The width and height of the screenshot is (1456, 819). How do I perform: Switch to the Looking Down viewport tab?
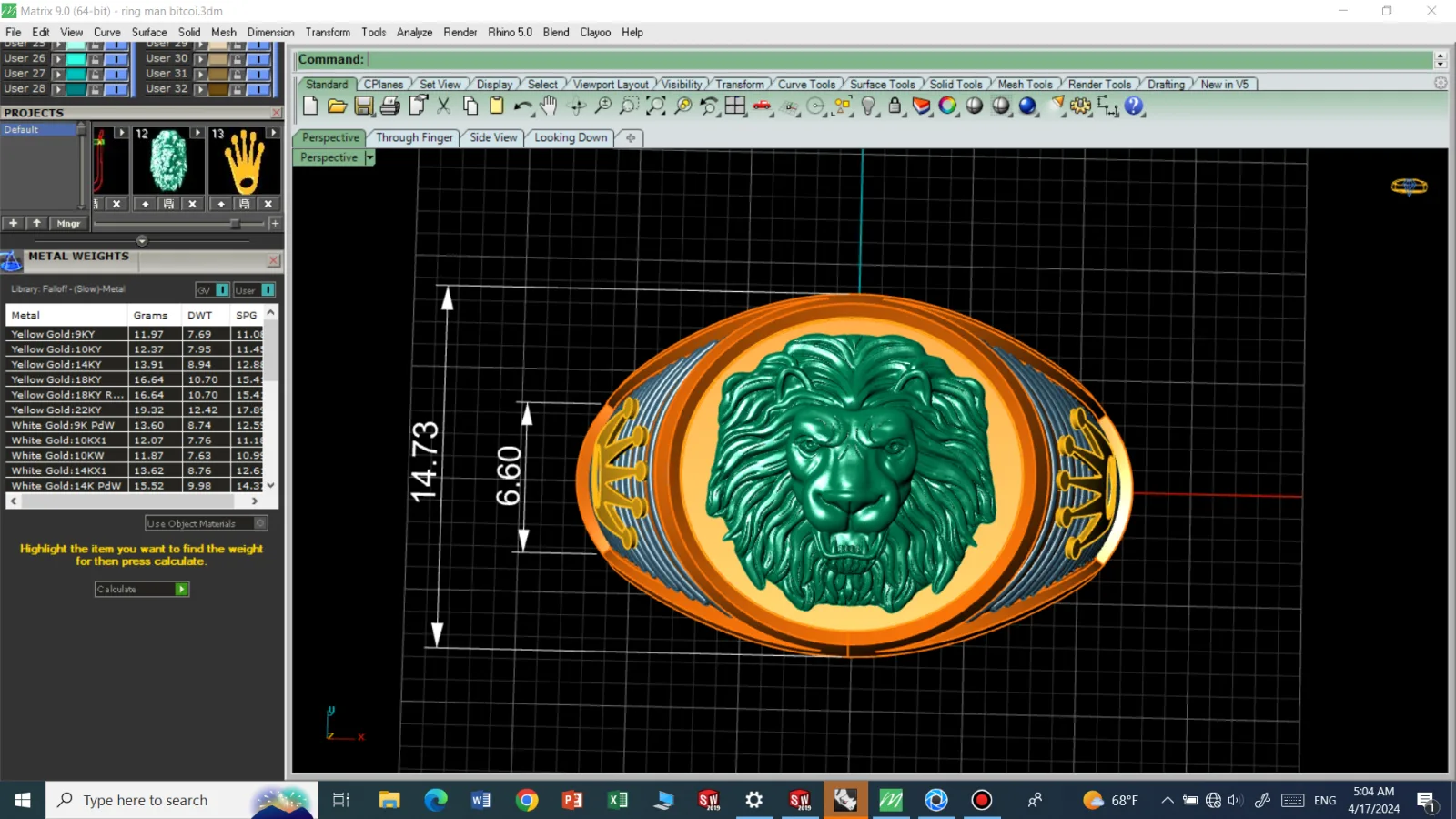[x=571, y=137]
